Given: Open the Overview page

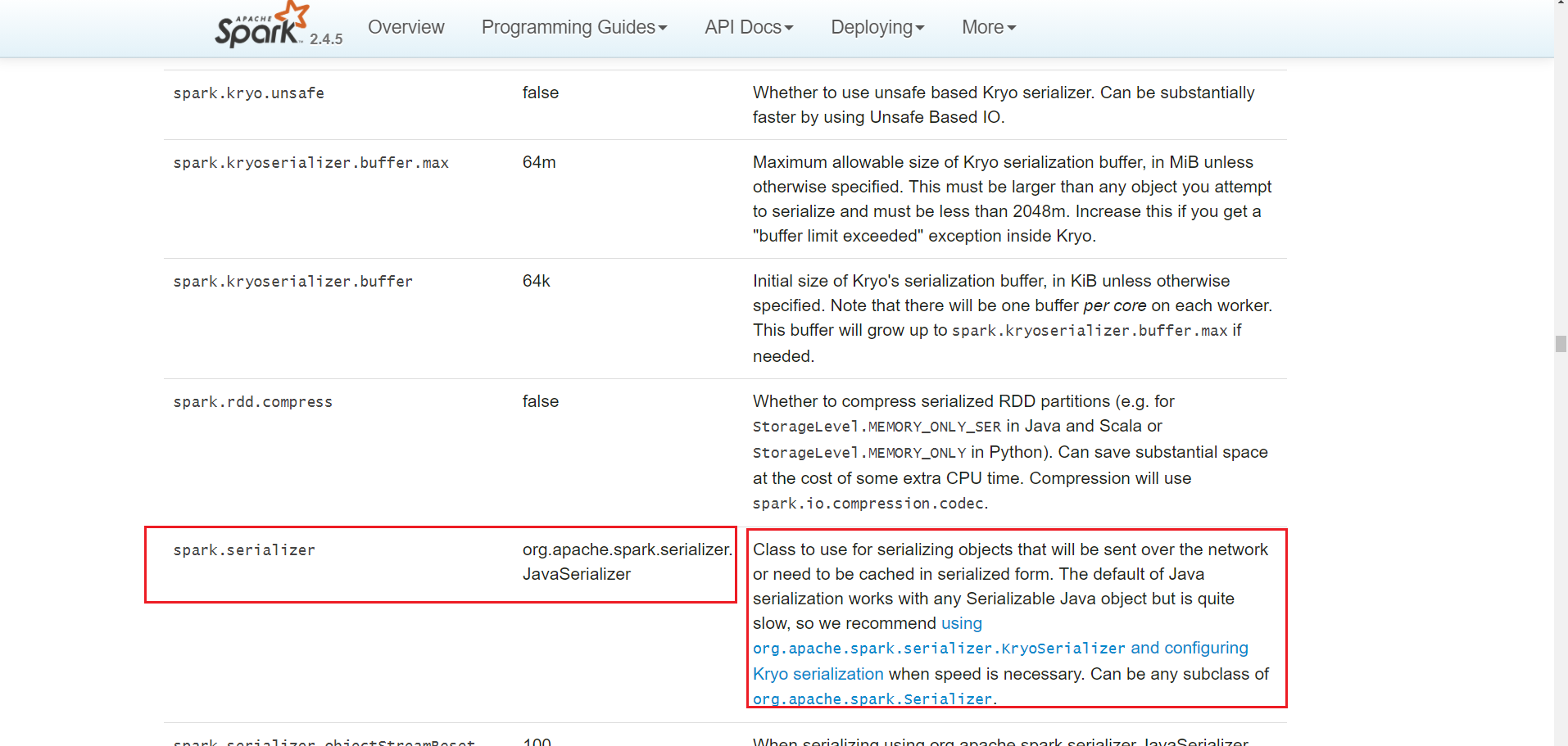Looking at the screenshot, I should click(x=406, y=27).
